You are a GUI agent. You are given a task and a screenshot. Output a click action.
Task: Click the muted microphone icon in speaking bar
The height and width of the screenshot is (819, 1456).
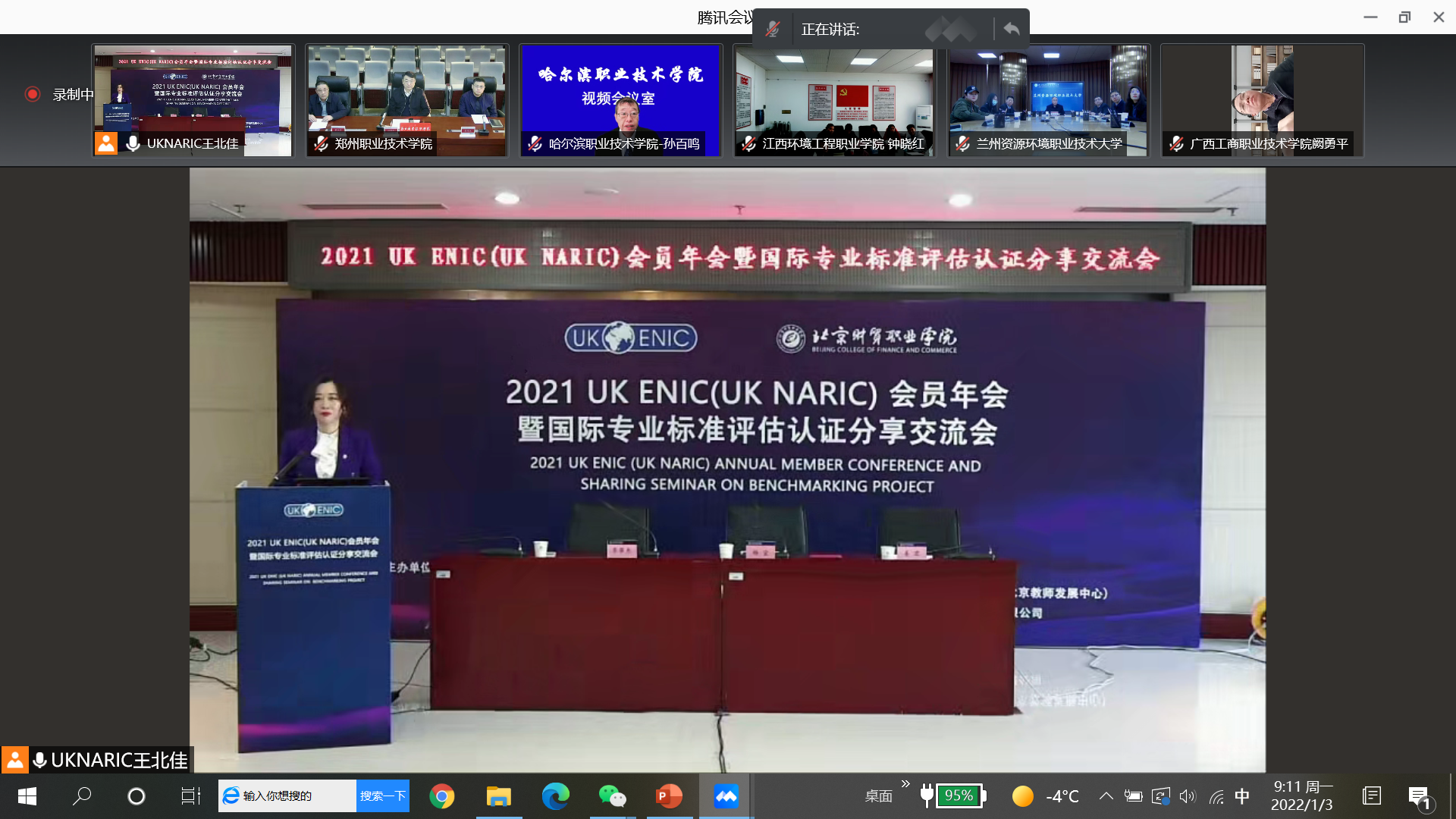point(773,29)
